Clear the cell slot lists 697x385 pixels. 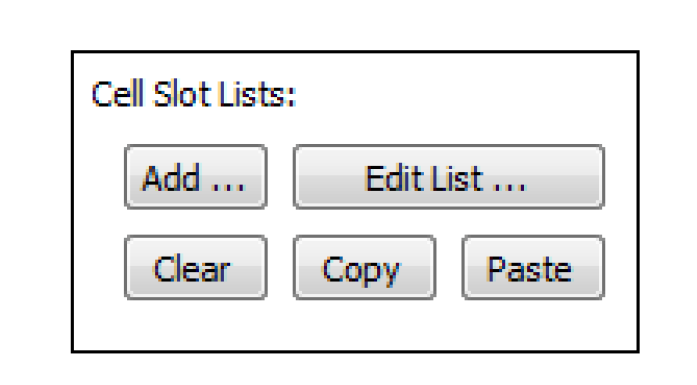point(196,268)
